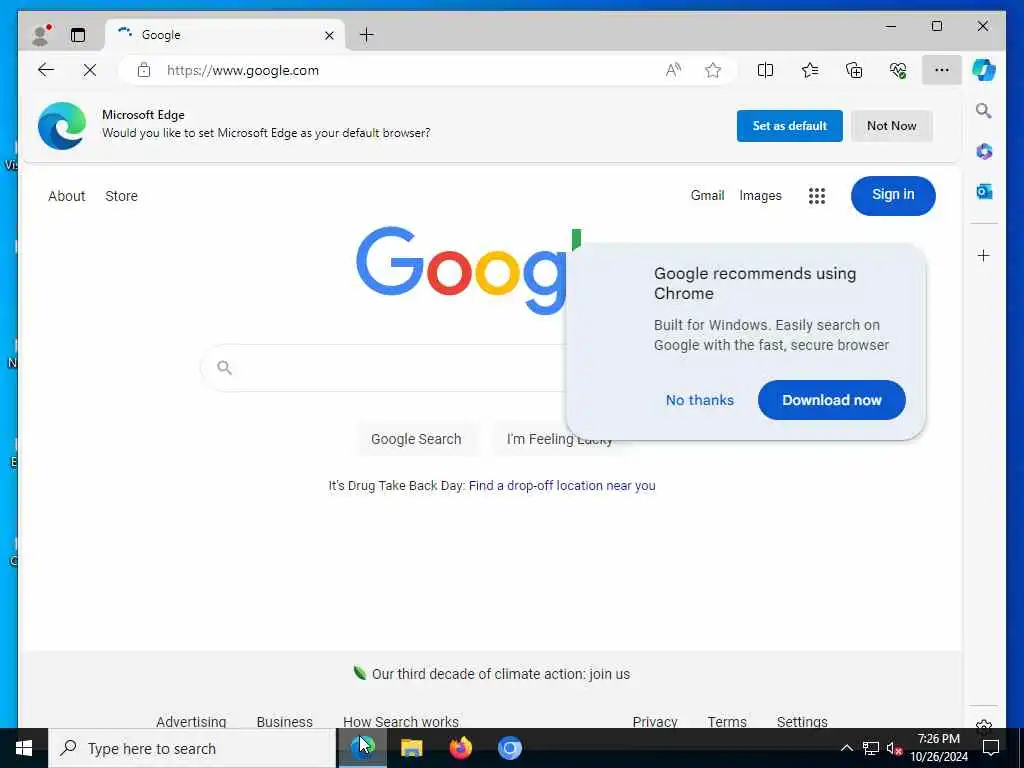Launch Chromium from taskbar

[509, 748]
